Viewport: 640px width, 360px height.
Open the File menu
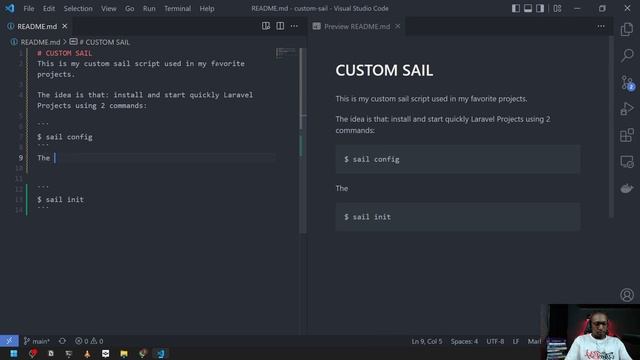click(x=29, y=9)
